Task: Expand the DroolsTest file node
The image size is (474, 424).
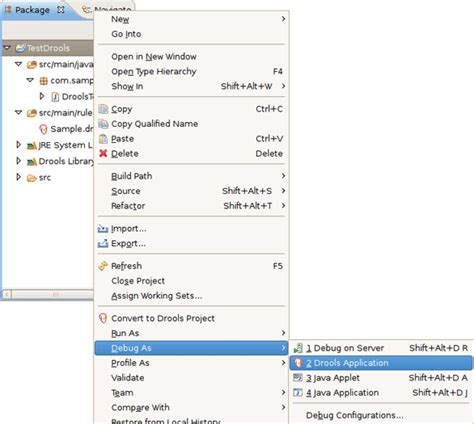Action: 42,96
